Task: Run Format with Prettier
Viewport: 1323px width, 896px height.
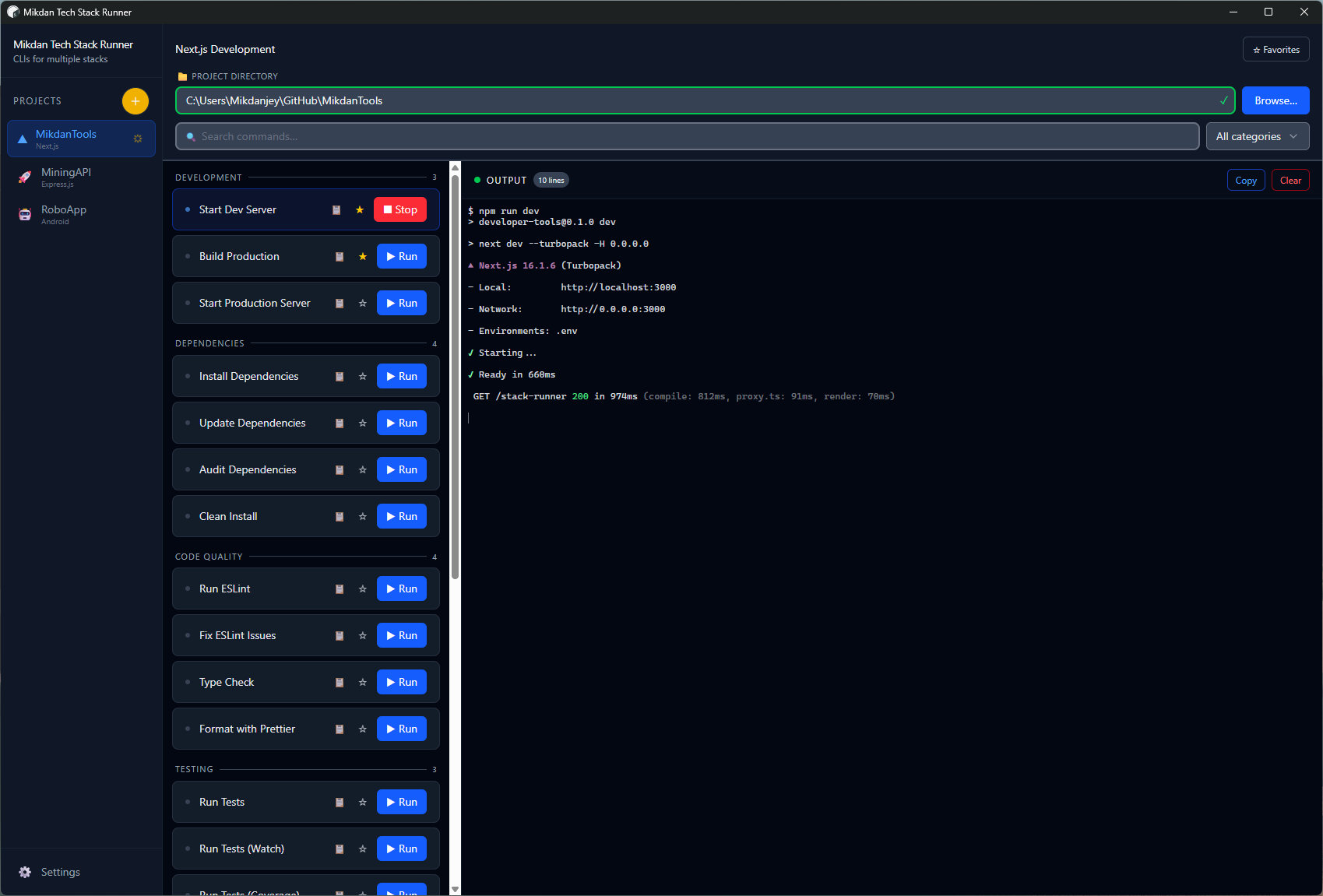Action: point(402,729)
